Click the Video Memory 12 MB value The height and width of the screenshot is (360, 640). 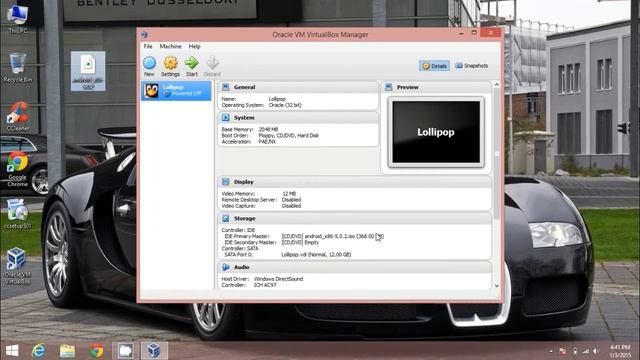click(x=289, y=194)
